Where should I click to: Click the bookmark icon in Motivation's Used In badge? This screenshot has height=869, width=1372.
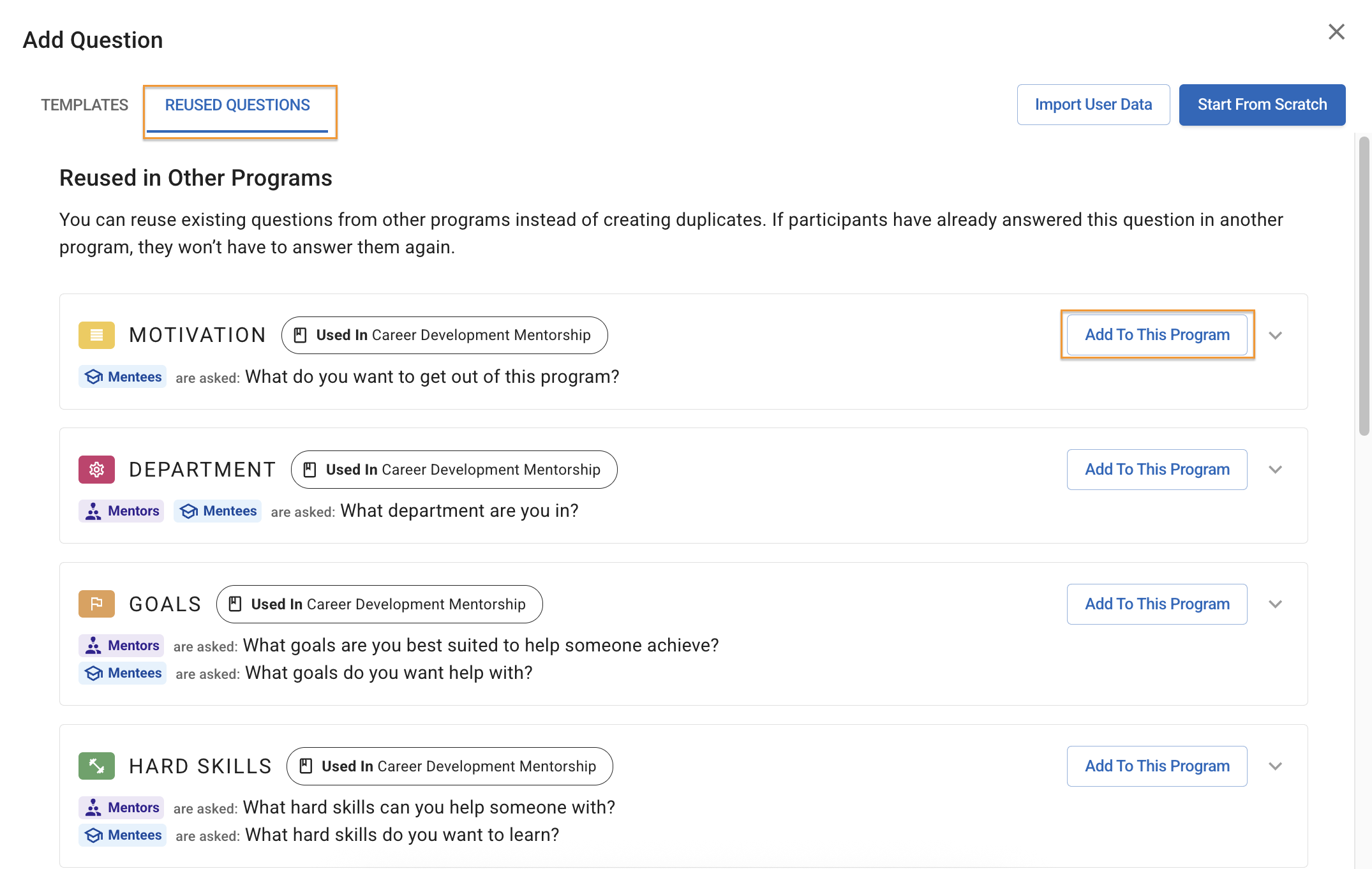point(300,334)
